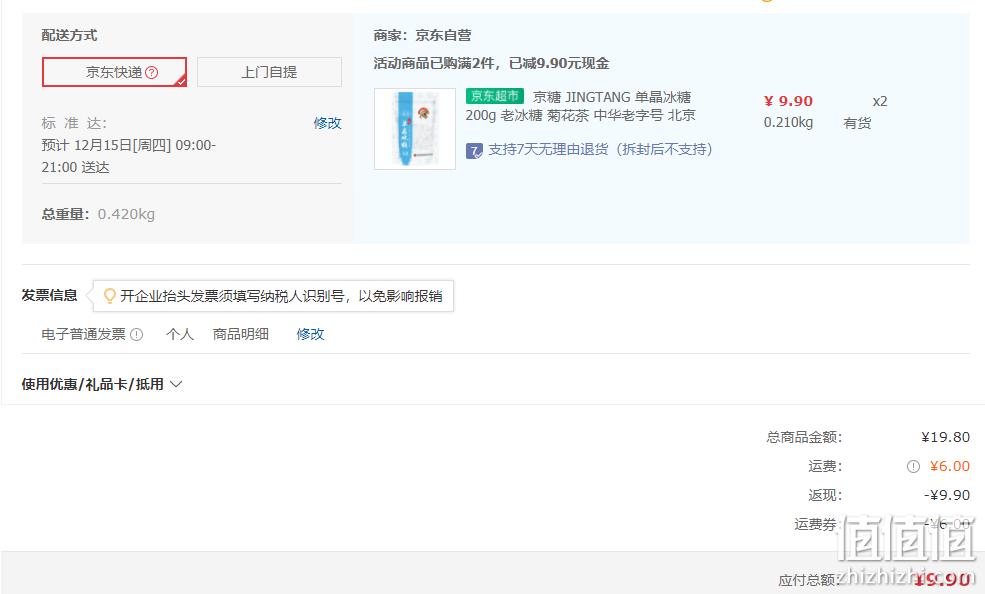Click the info icon beside 运费 ¥6.00
The image size is (985, 594).
coord(913,467)
